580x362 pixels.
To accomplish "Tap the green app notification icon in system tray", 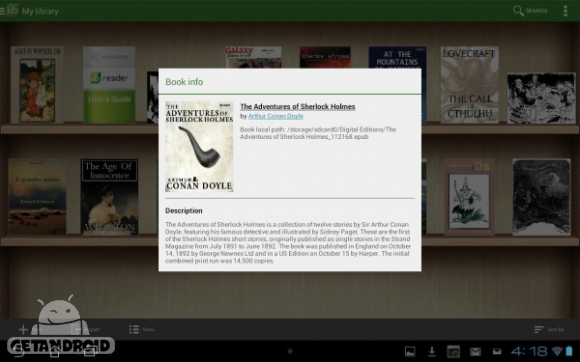I will click(x=453, y=351).
